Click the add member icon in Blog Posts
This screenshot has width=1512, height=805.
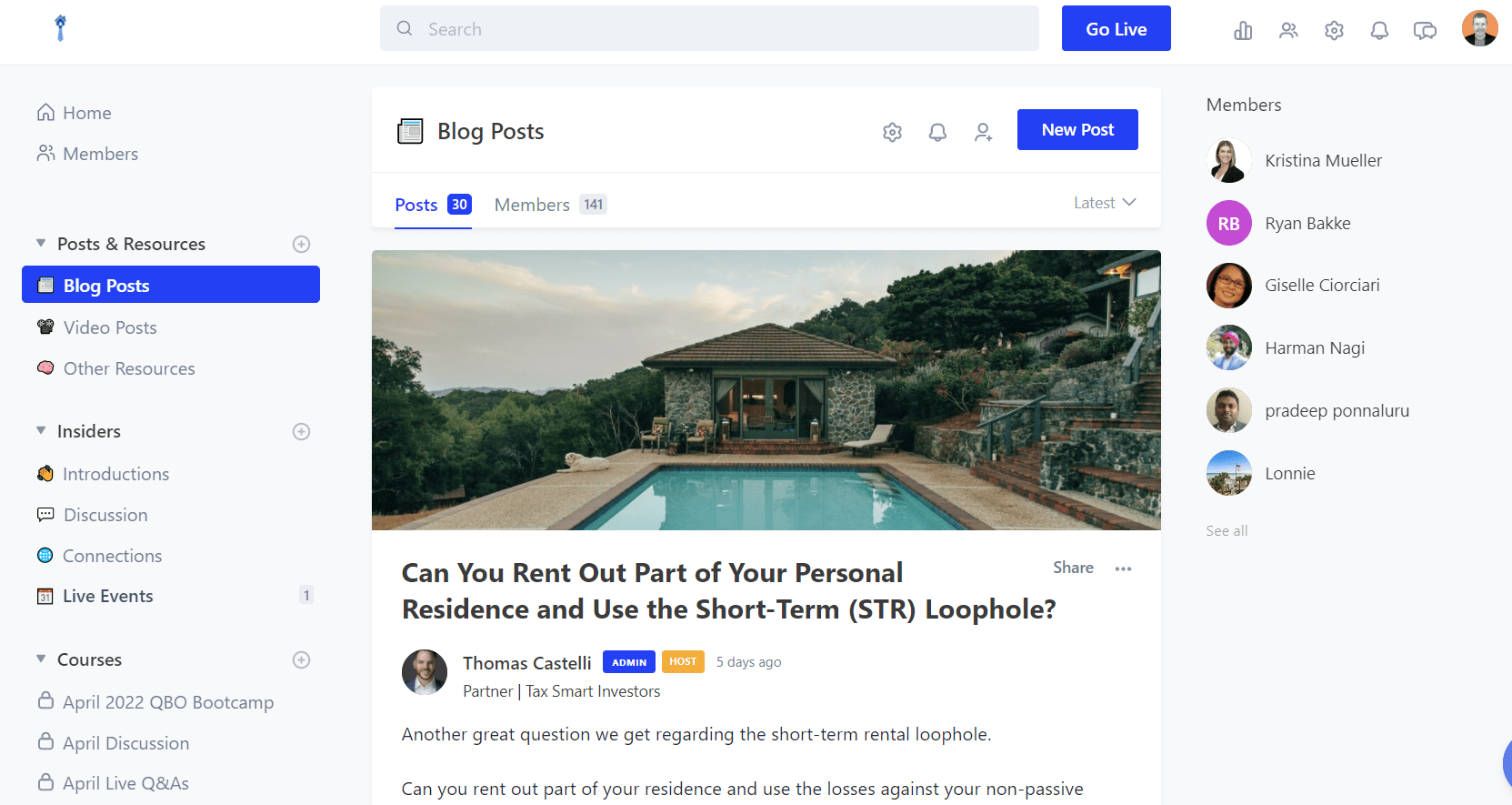[x=983, y=133]
